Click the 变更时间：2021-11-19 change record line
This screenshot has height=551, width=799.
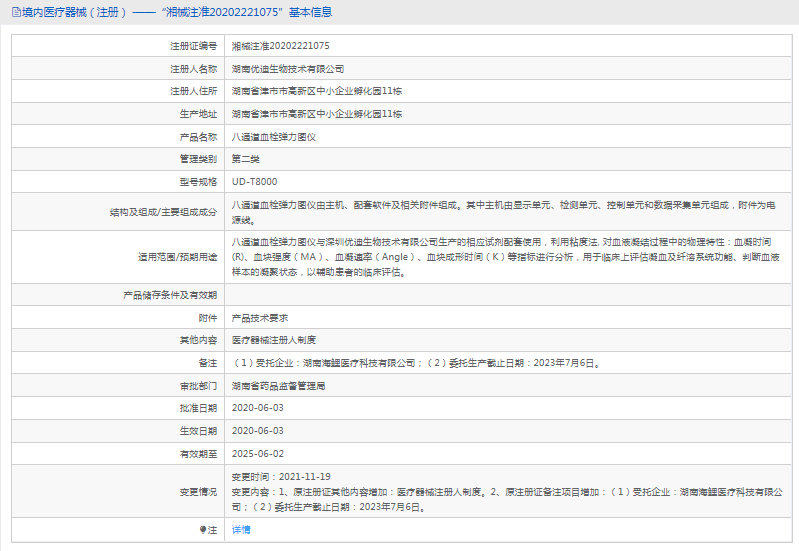coord(280,477)
